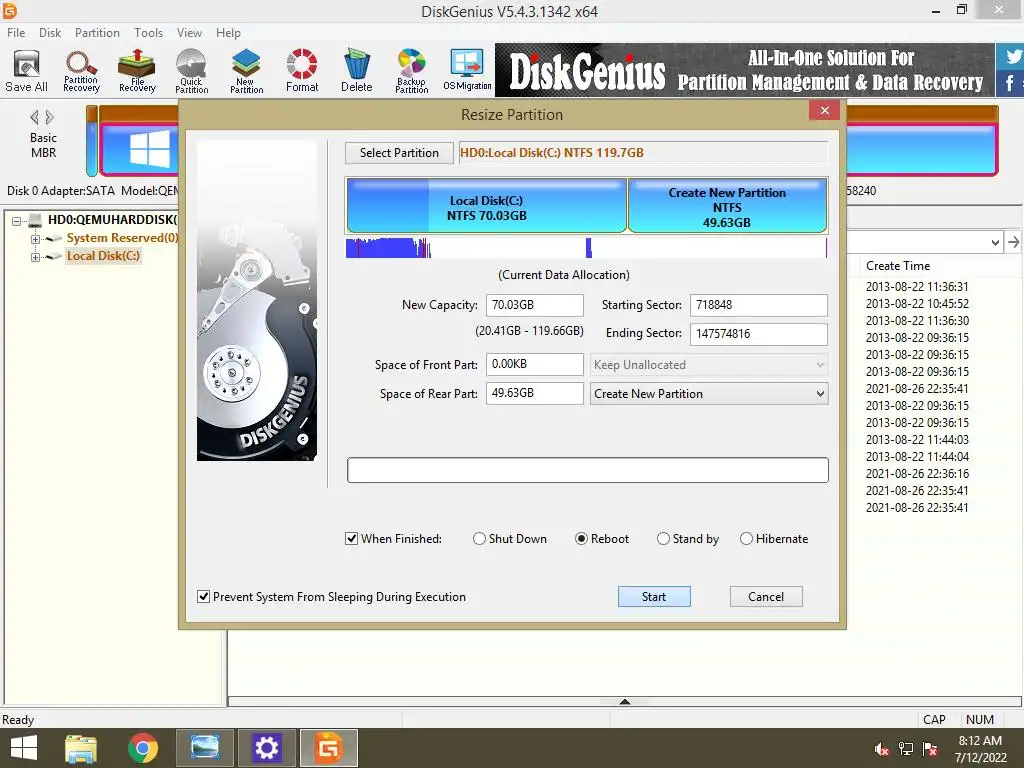Viewport: 1024px width, 768px height.
Task: Select Local Disk(C:) in the tree
Action: pyautogui.click(x=103, y=256)
